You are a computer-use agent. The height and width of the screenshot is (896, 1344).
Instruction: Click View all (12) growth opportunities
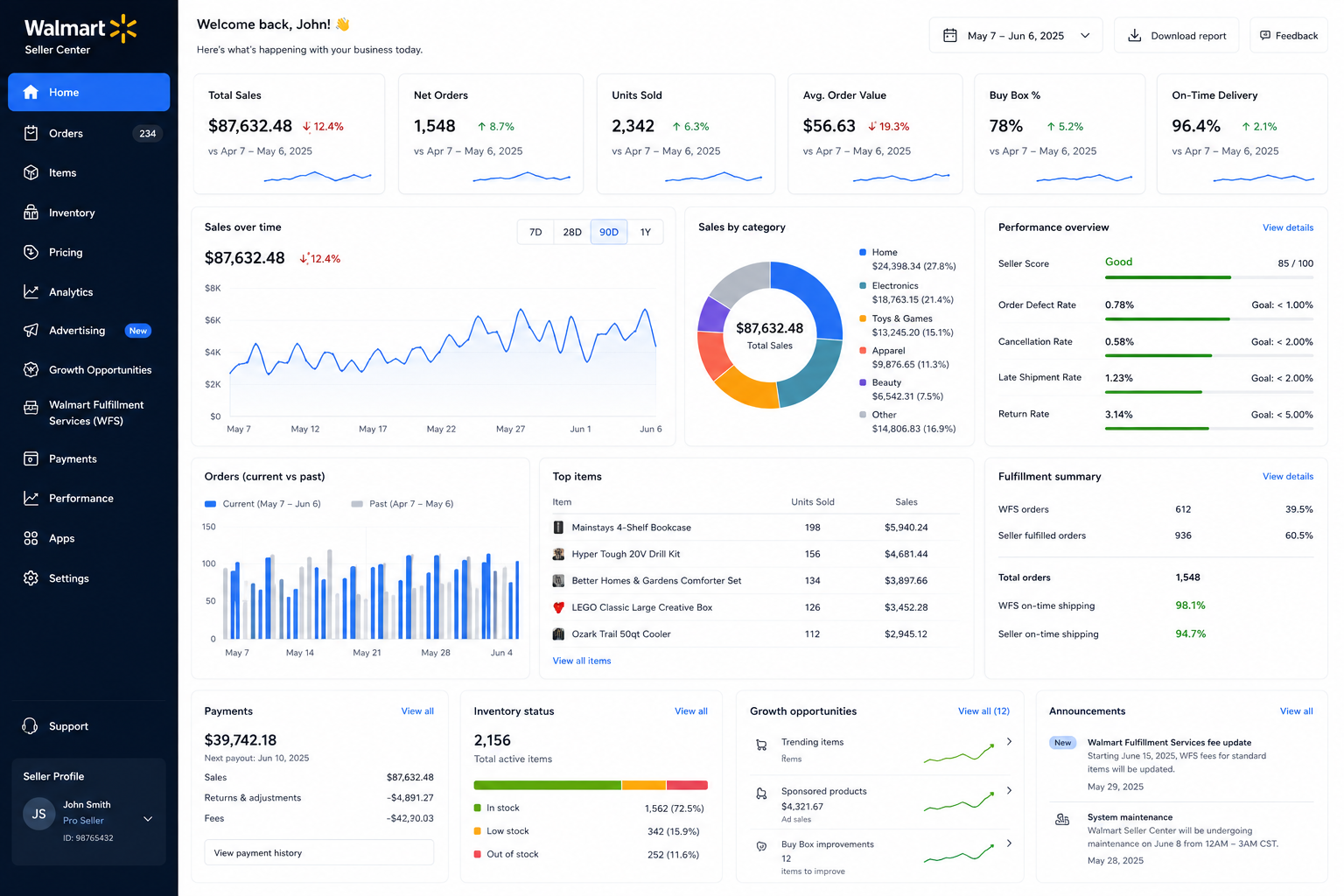(x=983, y=710)
